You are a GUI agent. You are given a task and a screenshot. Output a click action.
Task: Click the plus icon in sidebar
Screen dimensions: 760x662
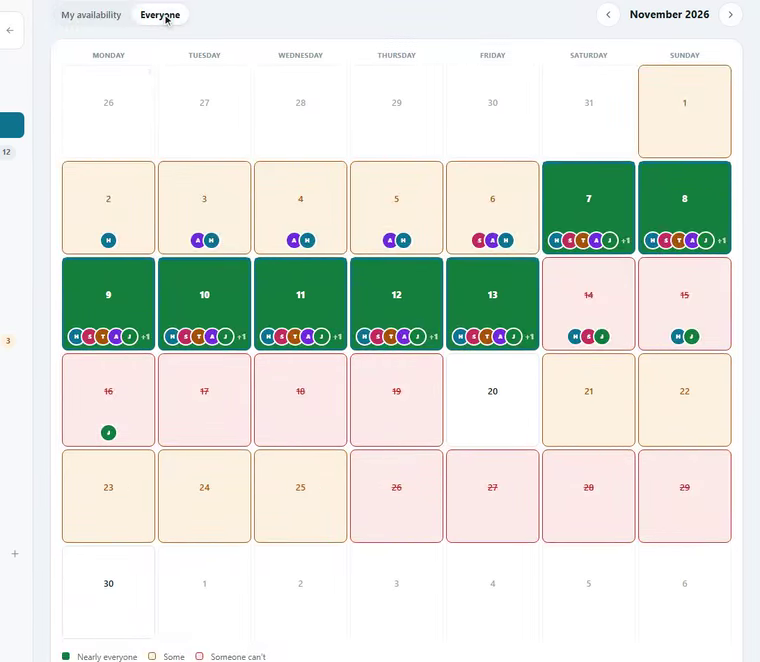[x=15, y=553]
